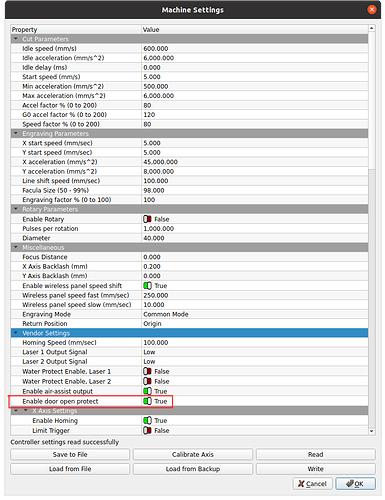
Task: Click the Read button
Action: coord(316,455)
